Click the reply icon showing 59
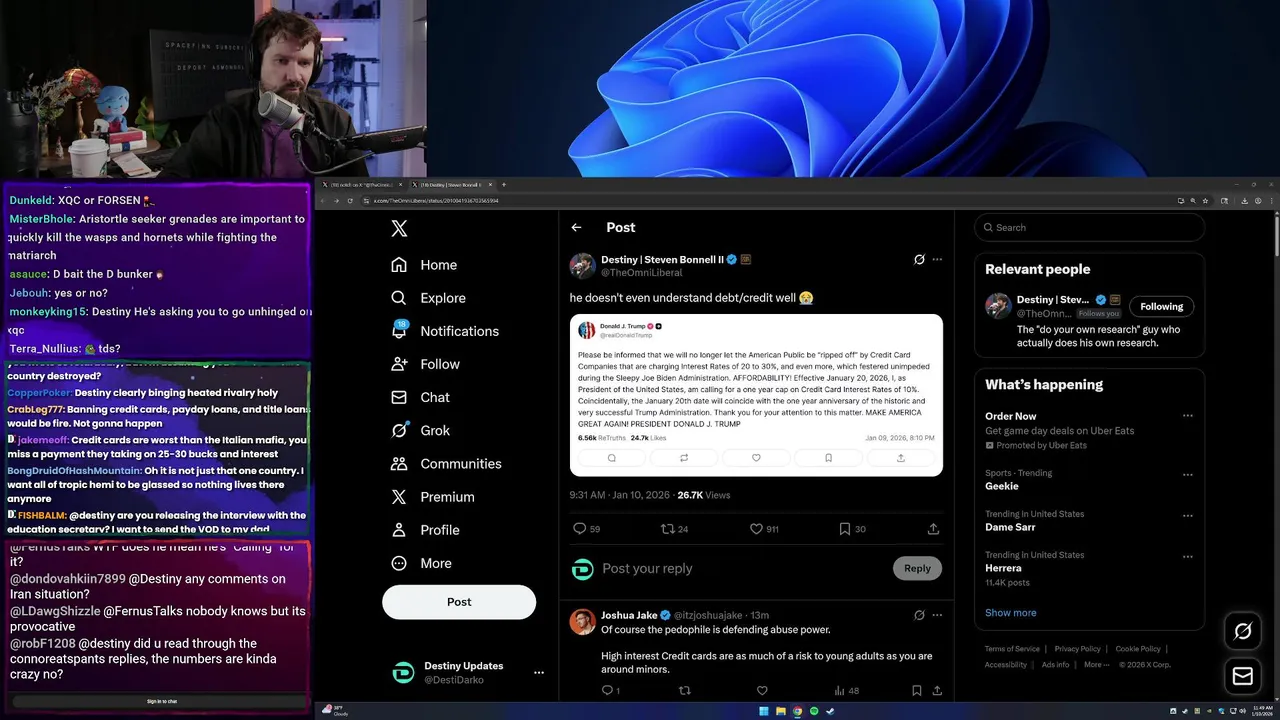1280x720 pixels. pyautogui.click(x=579, y=529)
